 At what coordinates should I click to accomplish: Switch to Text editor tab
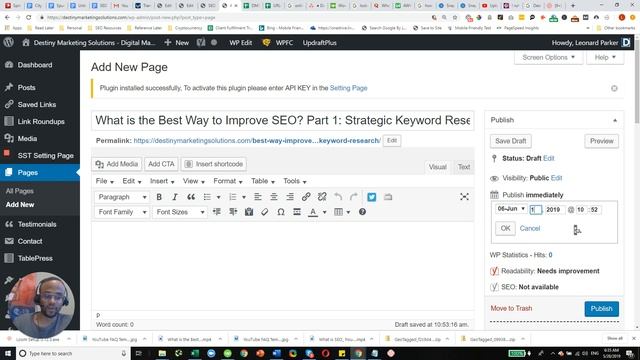click(464, 167)
